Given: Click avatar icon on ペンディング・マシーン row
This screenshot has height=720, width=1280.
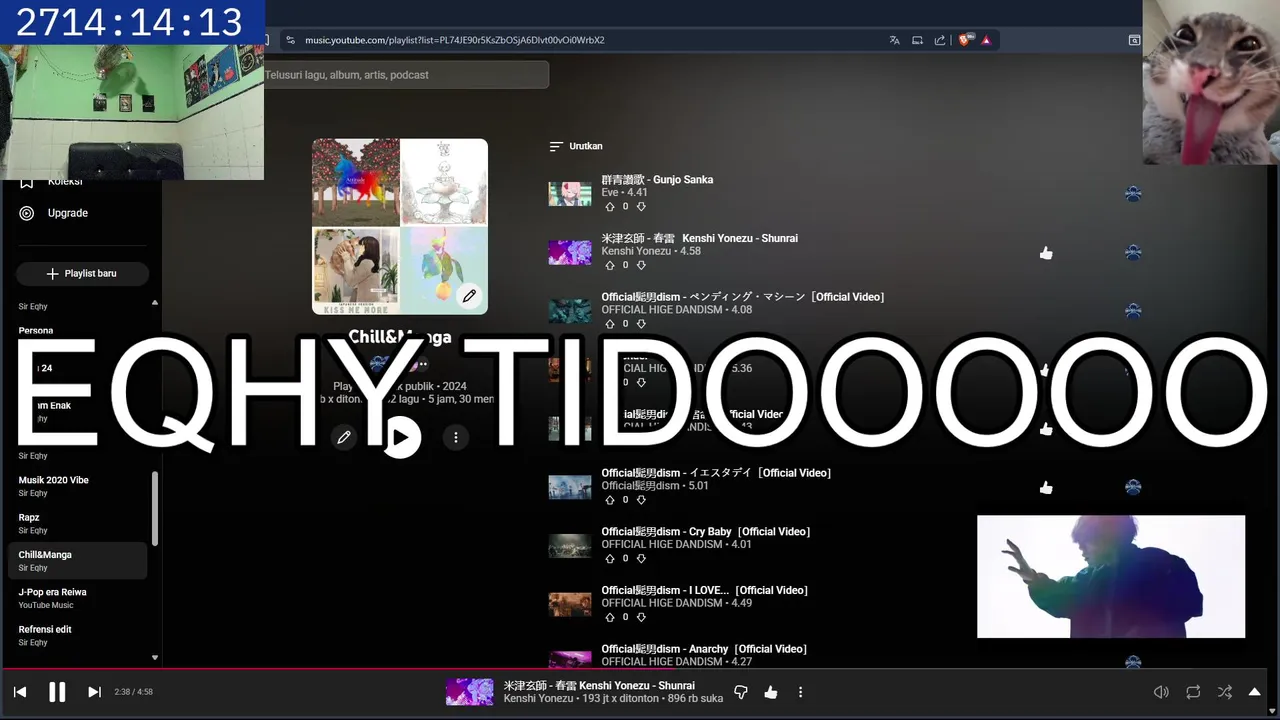Looking at the screenshot, I should 1133,311.
